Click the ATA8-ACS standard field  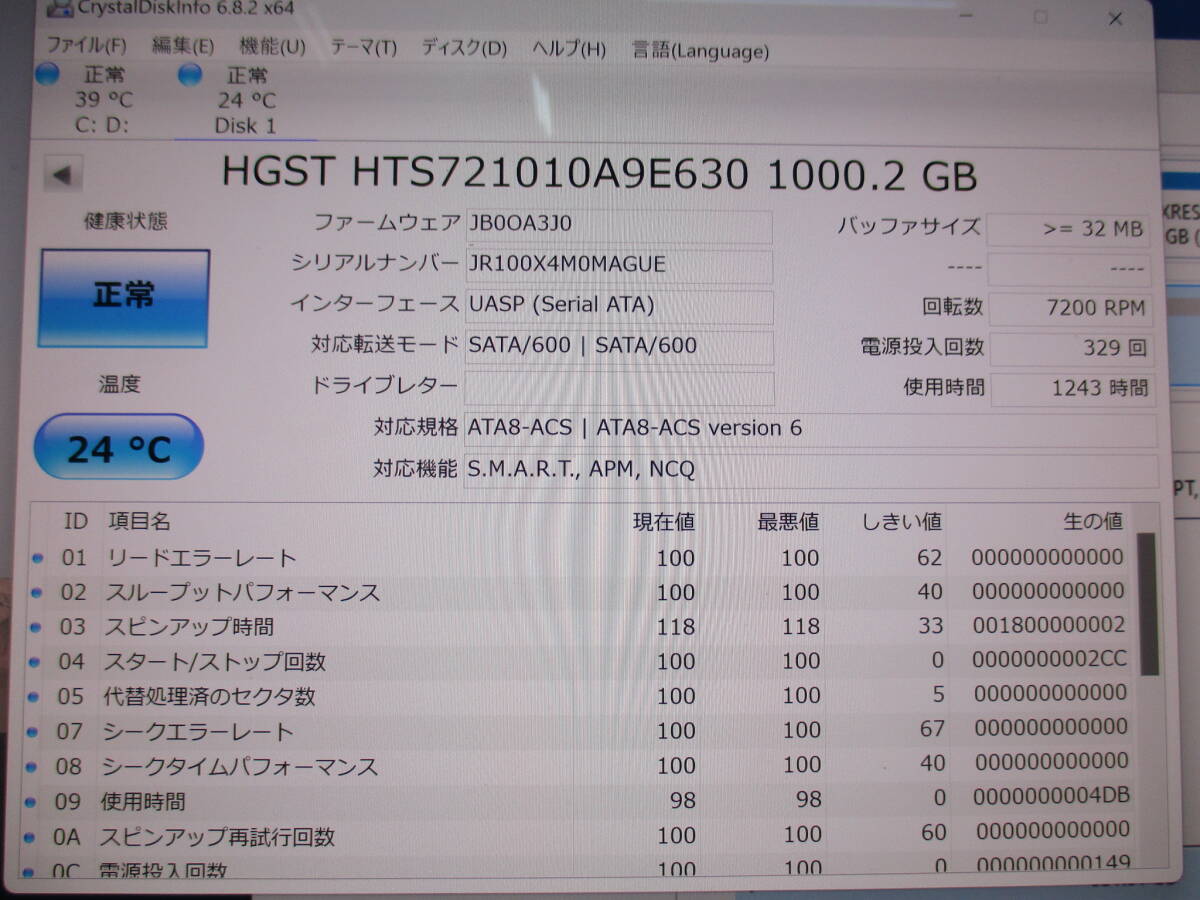pyautogui.click(x=811, y=430)
